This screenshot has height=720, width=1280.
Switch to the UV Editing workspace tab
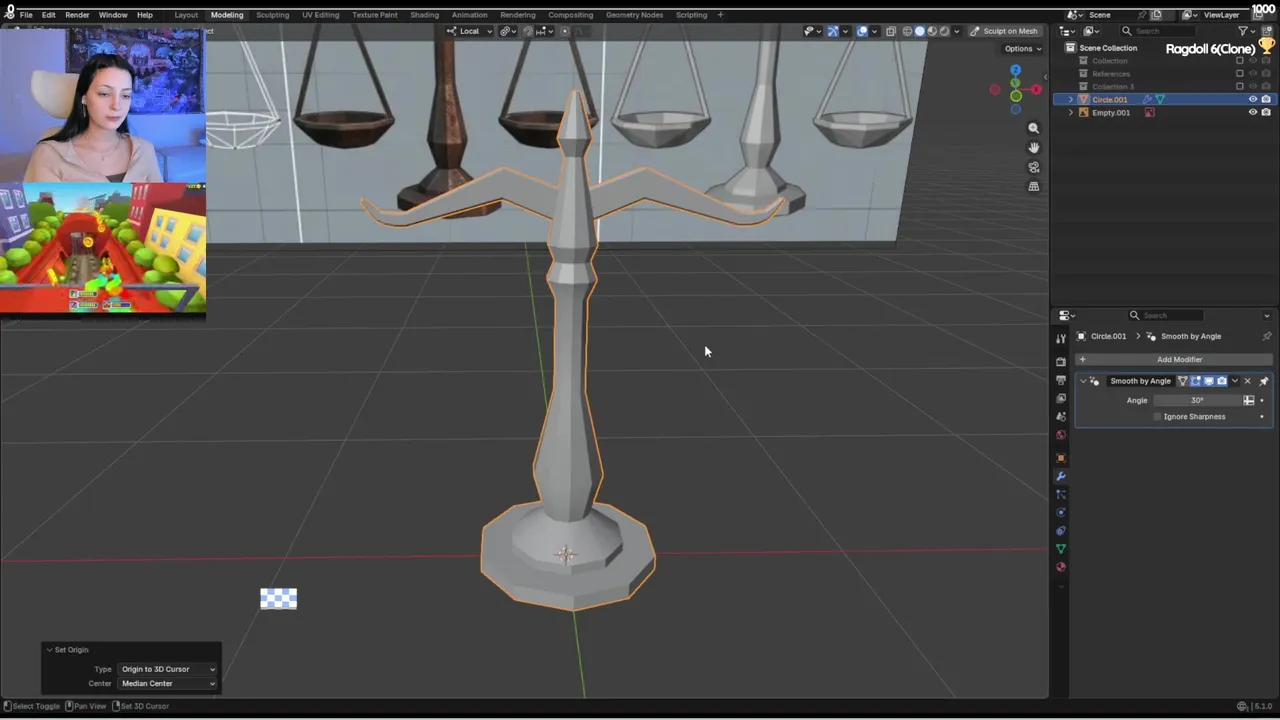pos(321,15)
